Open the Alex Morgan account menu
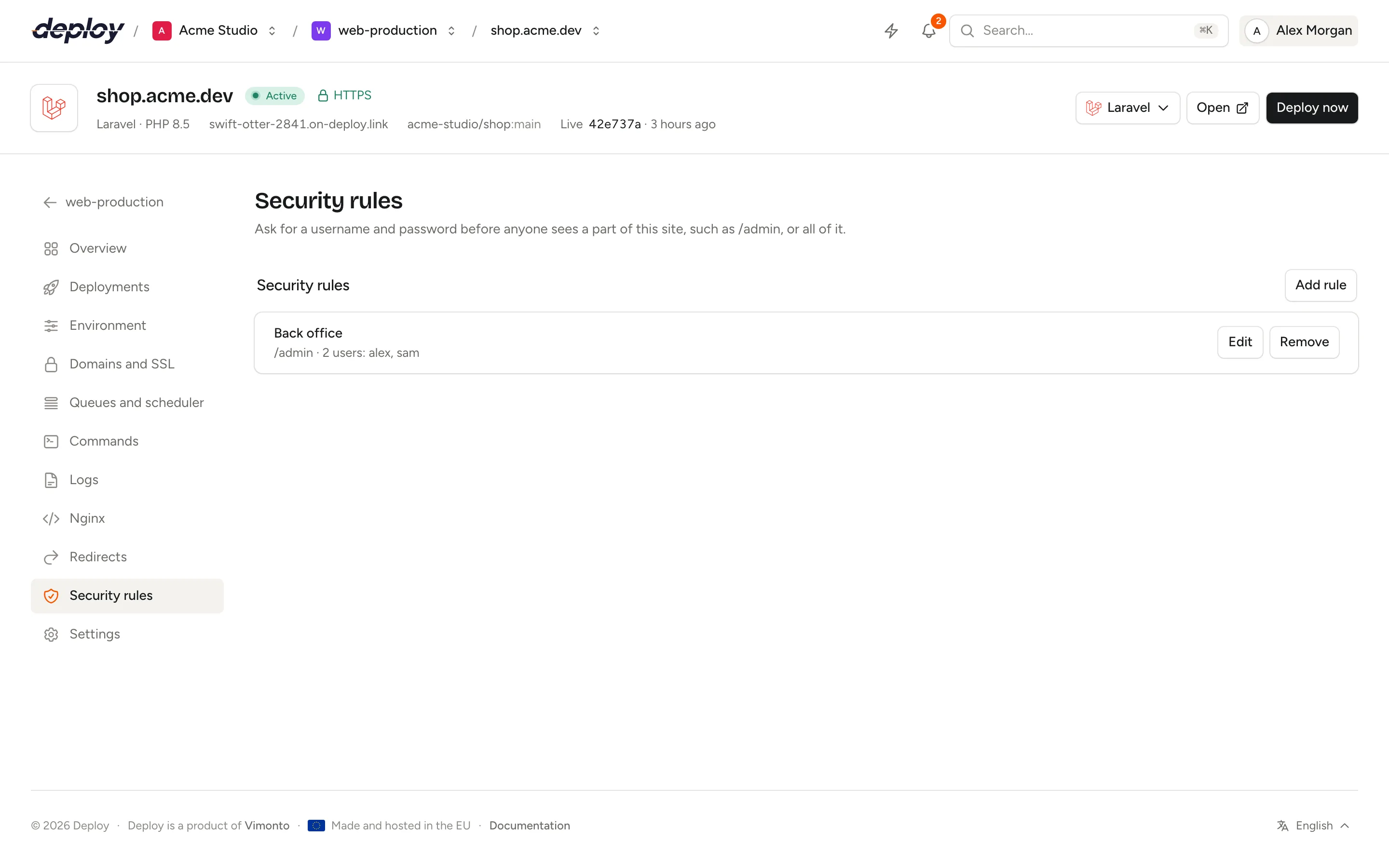Viewport: 1389px width, 868px height. coord(1298,30)
